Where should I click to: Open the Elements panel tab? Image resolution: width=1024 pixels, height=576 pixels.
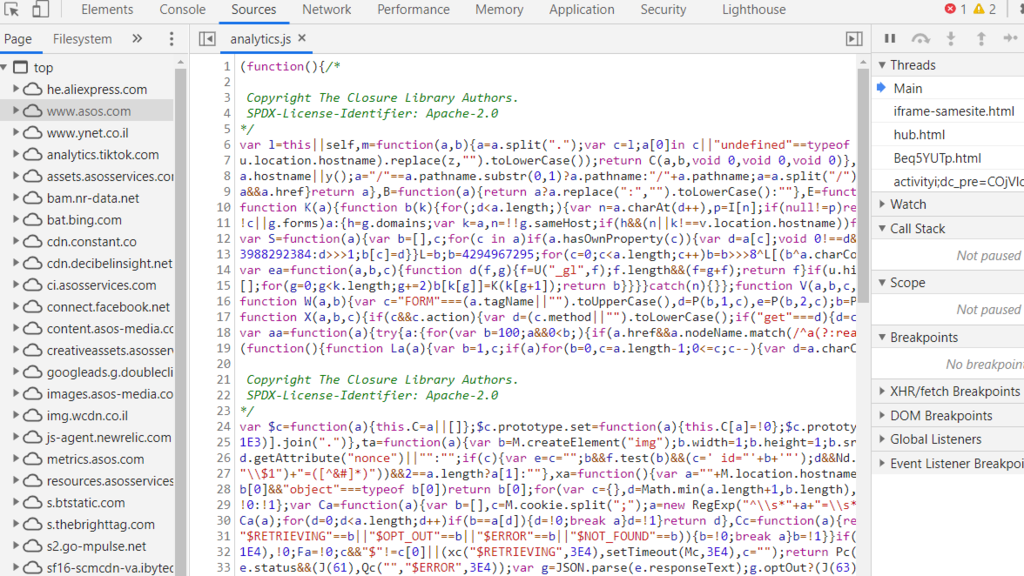(x=107, y=10)
